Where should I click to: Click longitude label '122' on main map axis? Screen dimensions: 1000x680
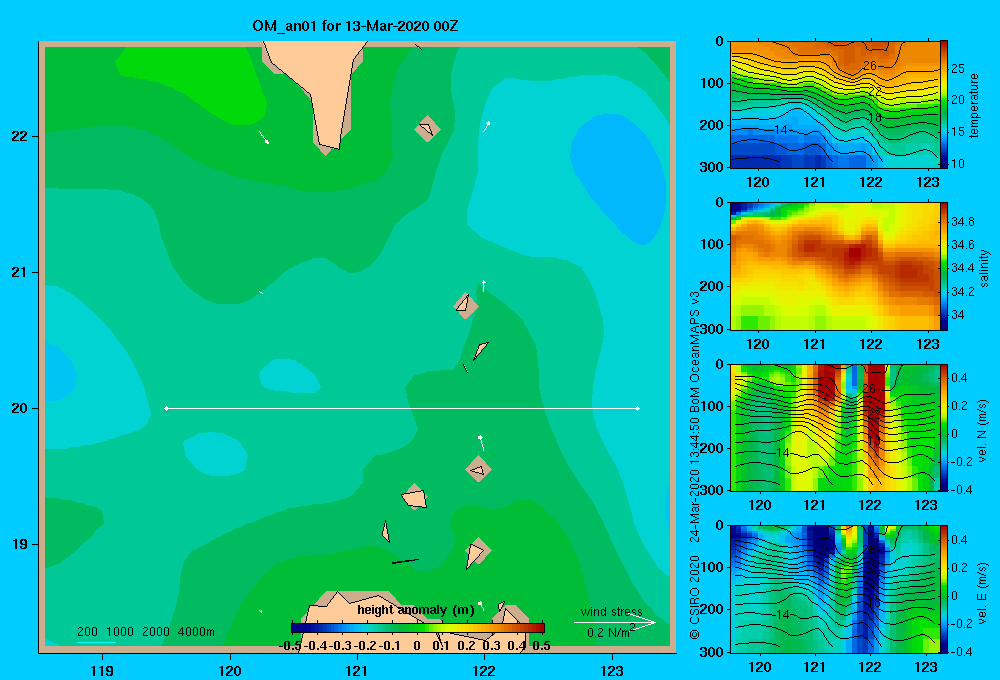484,671
